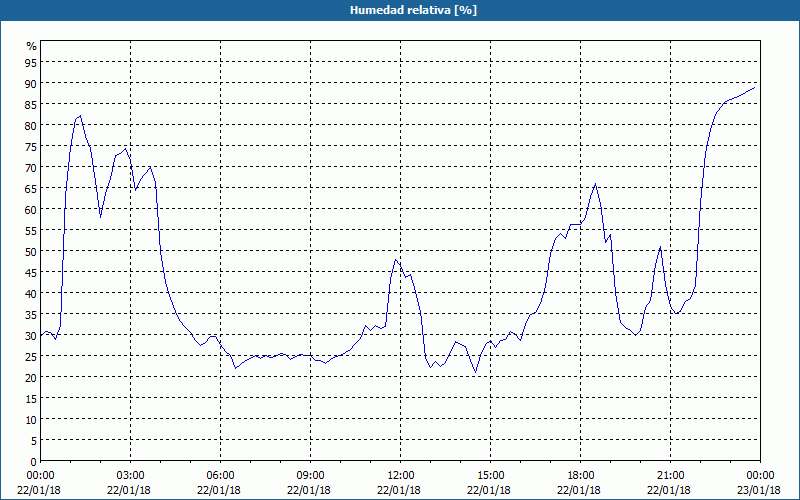Click the 5 y-axis label

34,440
